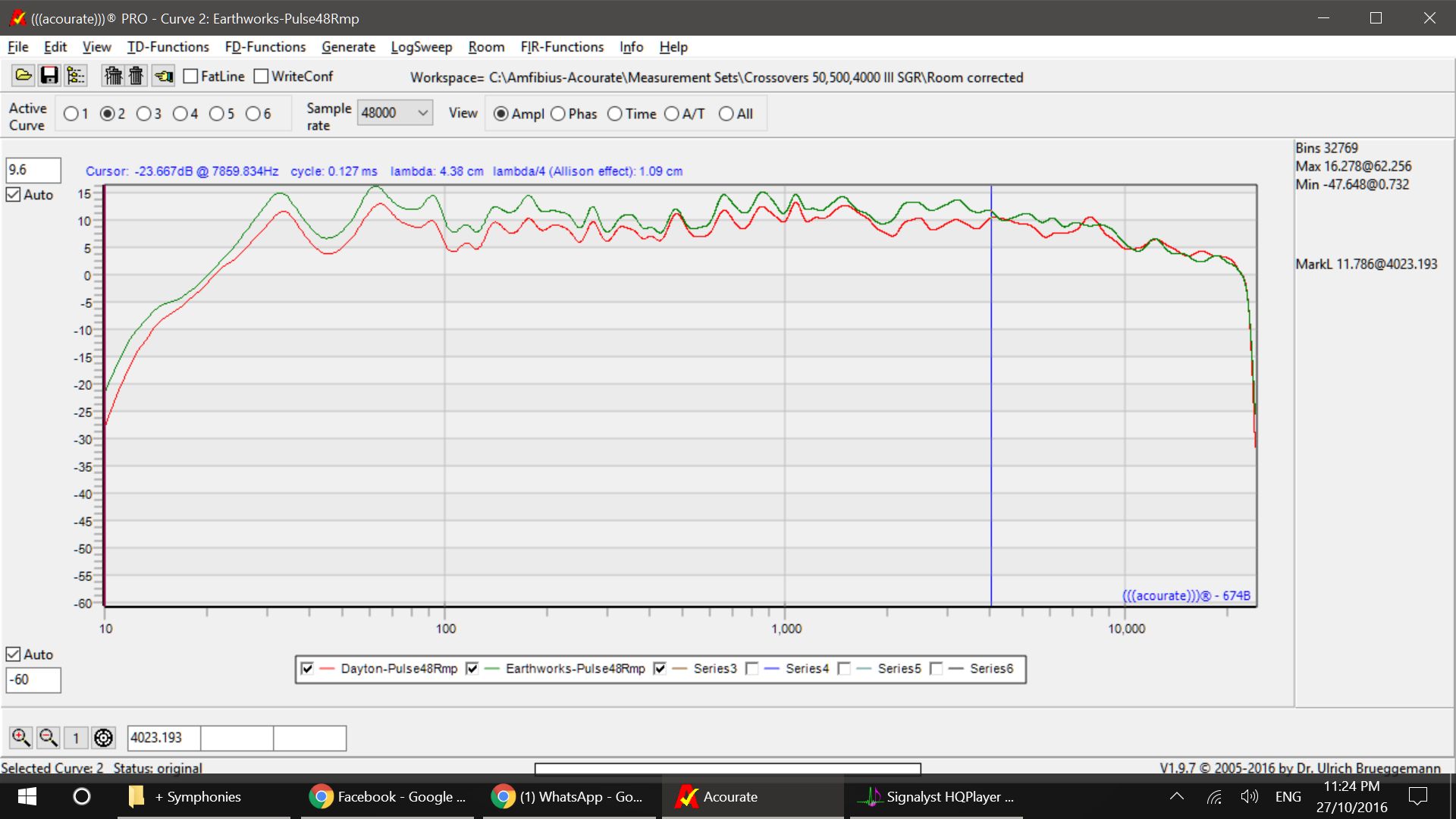Click the Acourate taskbar button

coord(753,796)
